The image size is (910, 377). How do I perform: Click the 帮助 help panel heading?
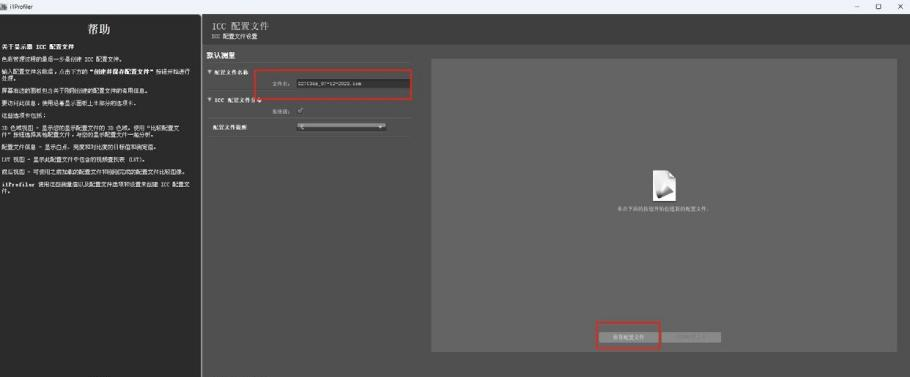click(99, 30)
